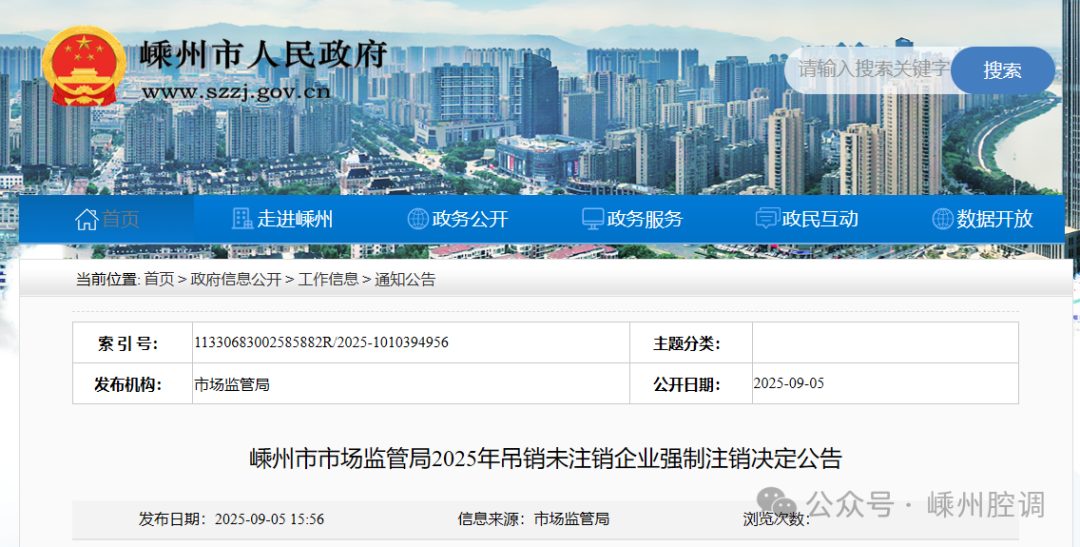The height and width of the screenshot is (547, 1080).
Task: Focus the 请输入搜索关键字 search box
Action: (870, 69)
